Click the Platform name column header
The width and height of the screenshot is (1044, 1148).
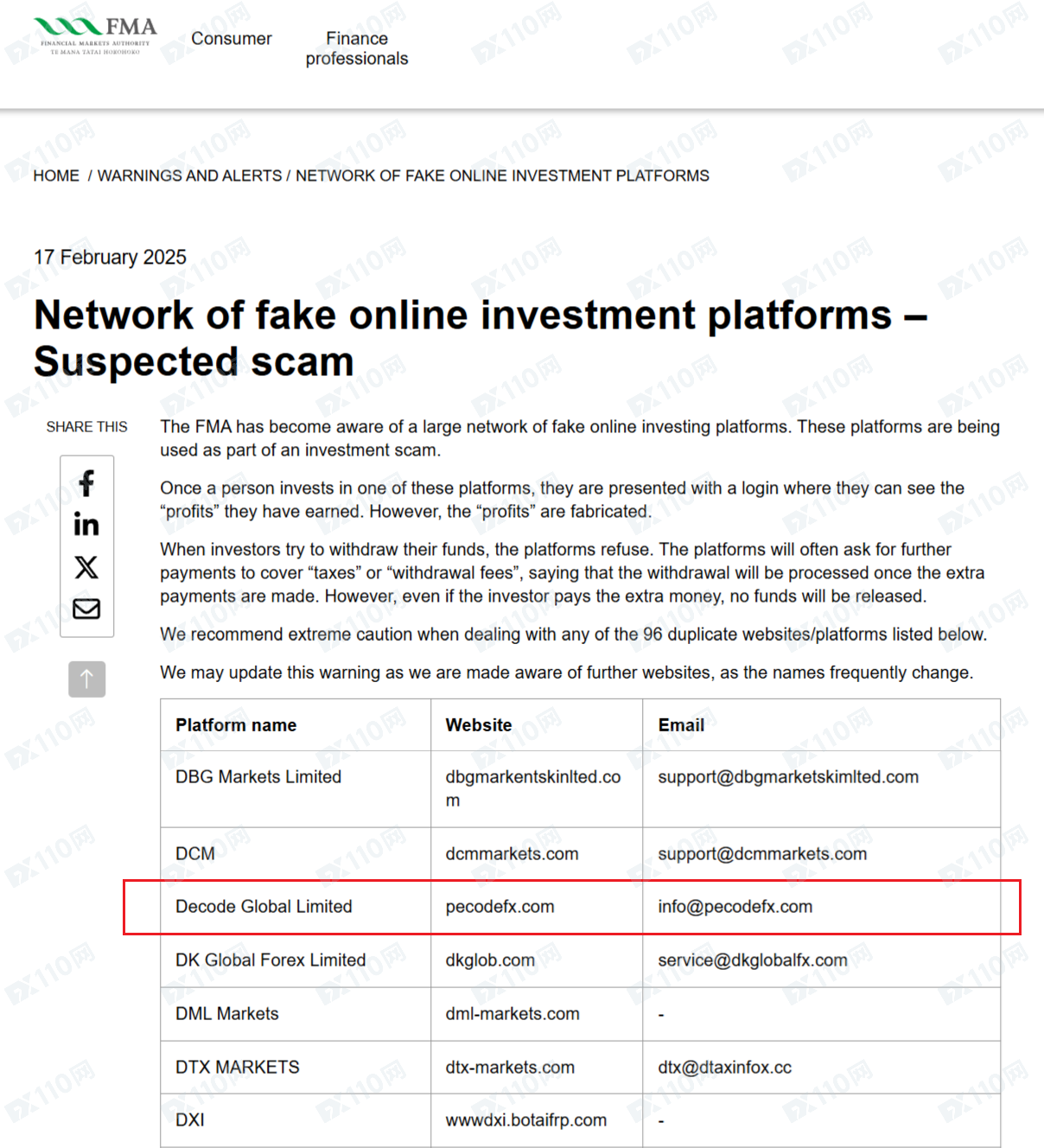[296, 725]
